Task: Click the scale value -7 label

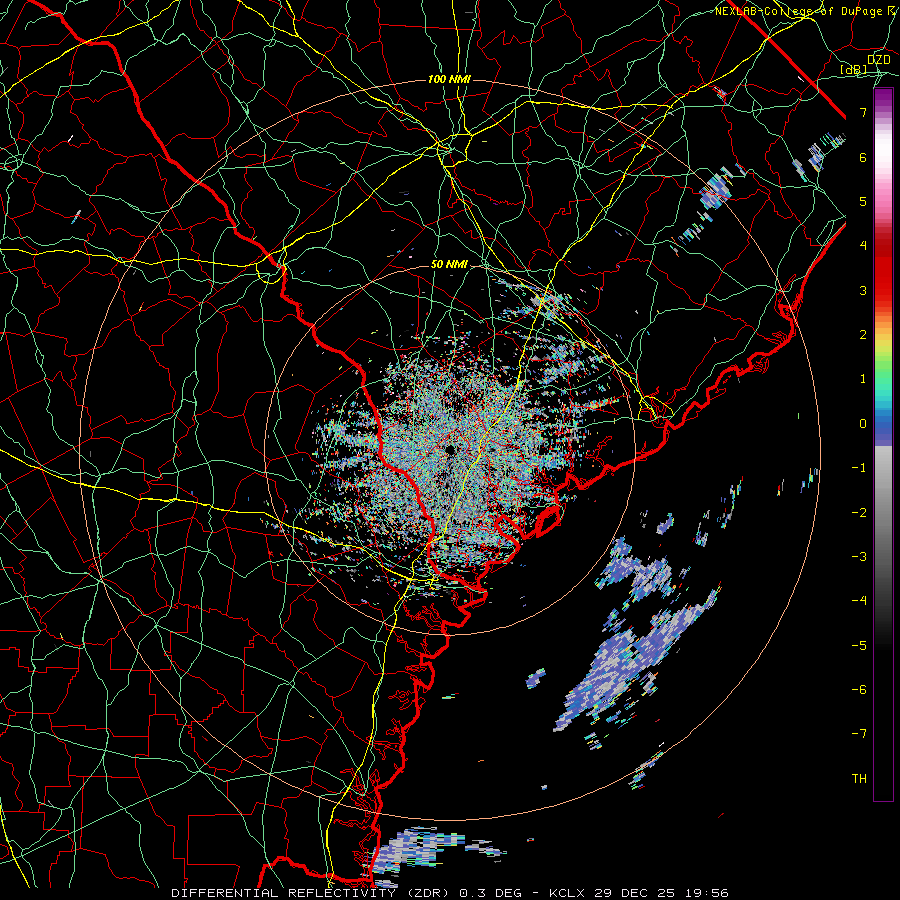Action: (859, 734)
